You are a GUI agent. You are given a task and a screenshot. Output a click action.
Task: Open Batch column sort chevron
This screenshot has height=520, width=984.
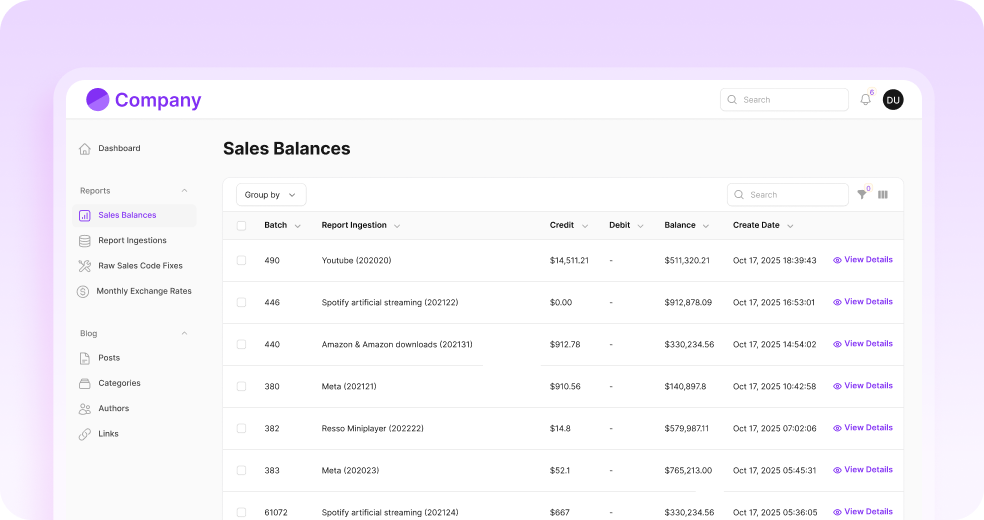pos(297,226)
